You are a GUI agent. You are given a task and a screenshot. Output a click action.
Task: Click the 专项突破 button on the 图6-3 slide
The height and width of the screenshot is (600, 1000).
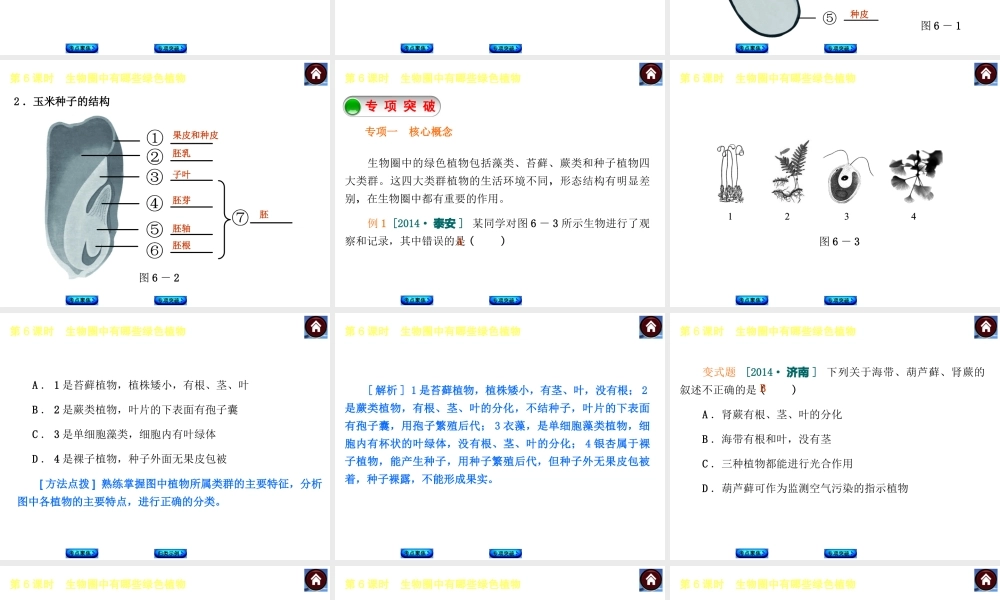[x=840, y=300]
